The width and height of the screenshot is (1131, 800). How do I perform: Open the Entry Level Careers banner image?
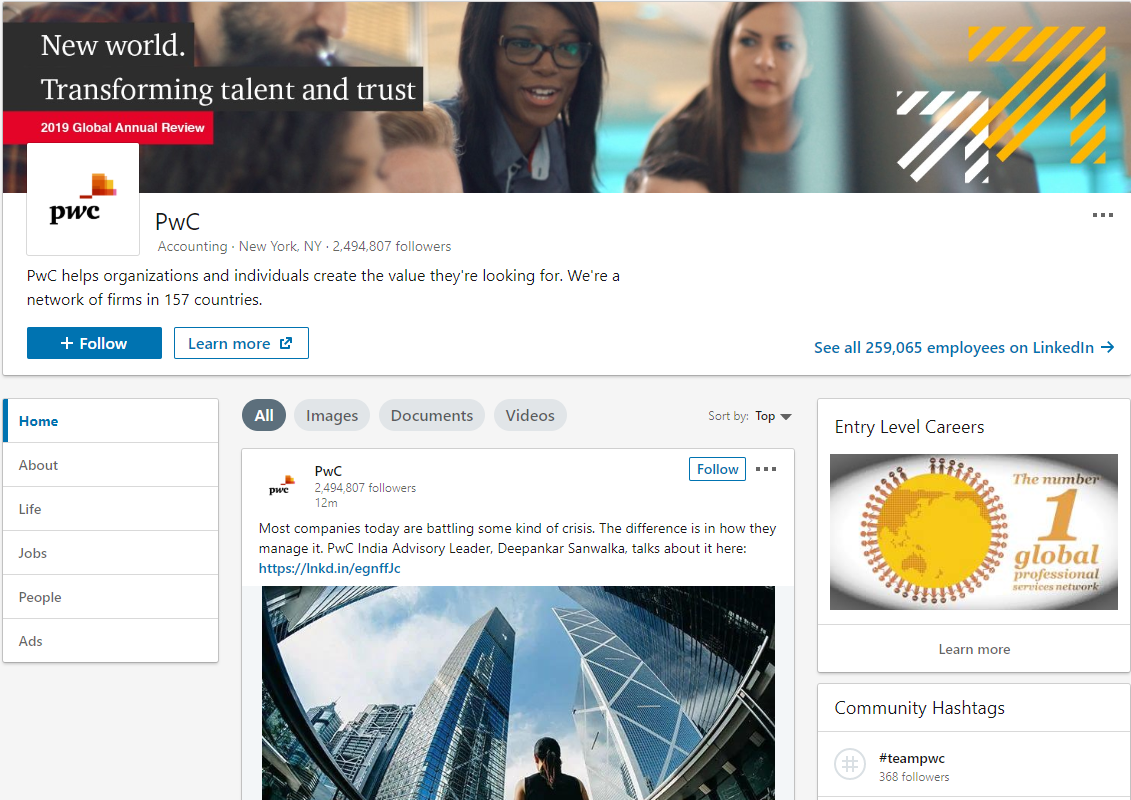(x=974, y=532)
